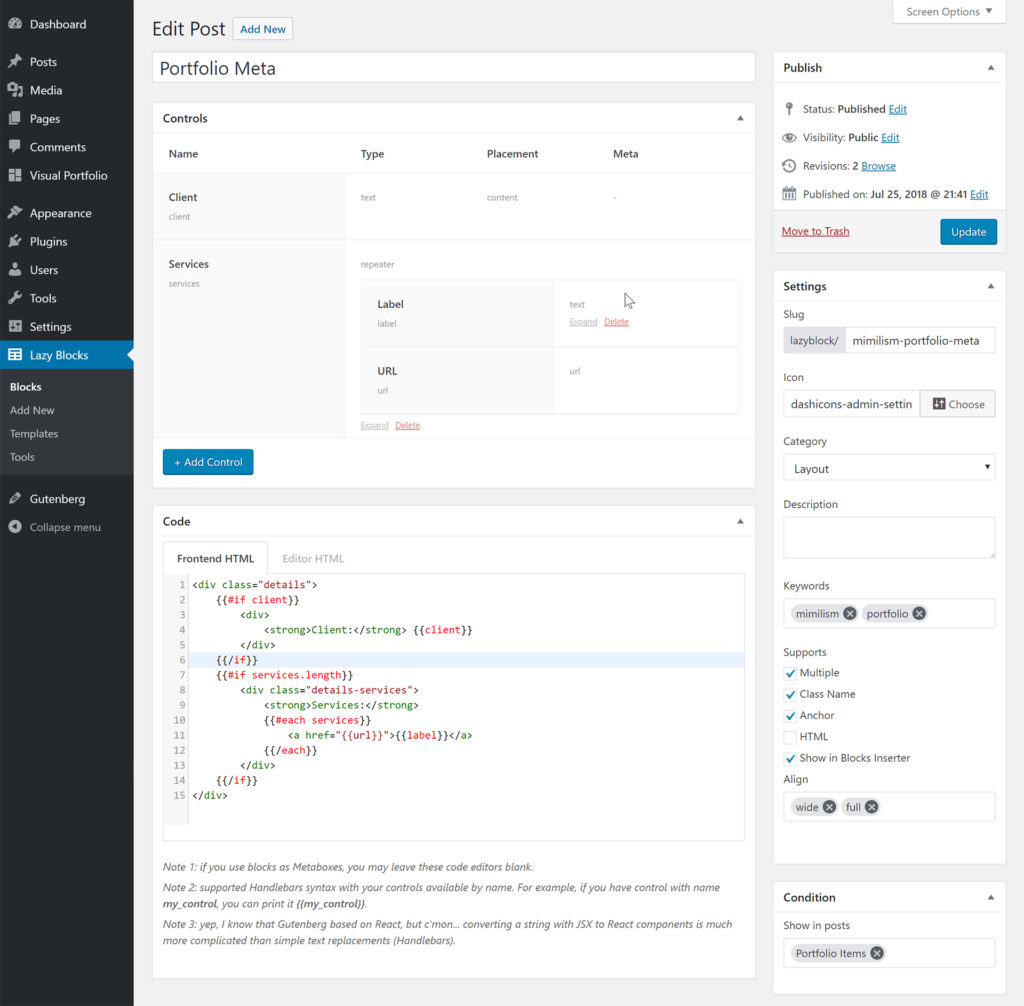Remove the 'Portfolio Items' condition tag

pos(877,953)
